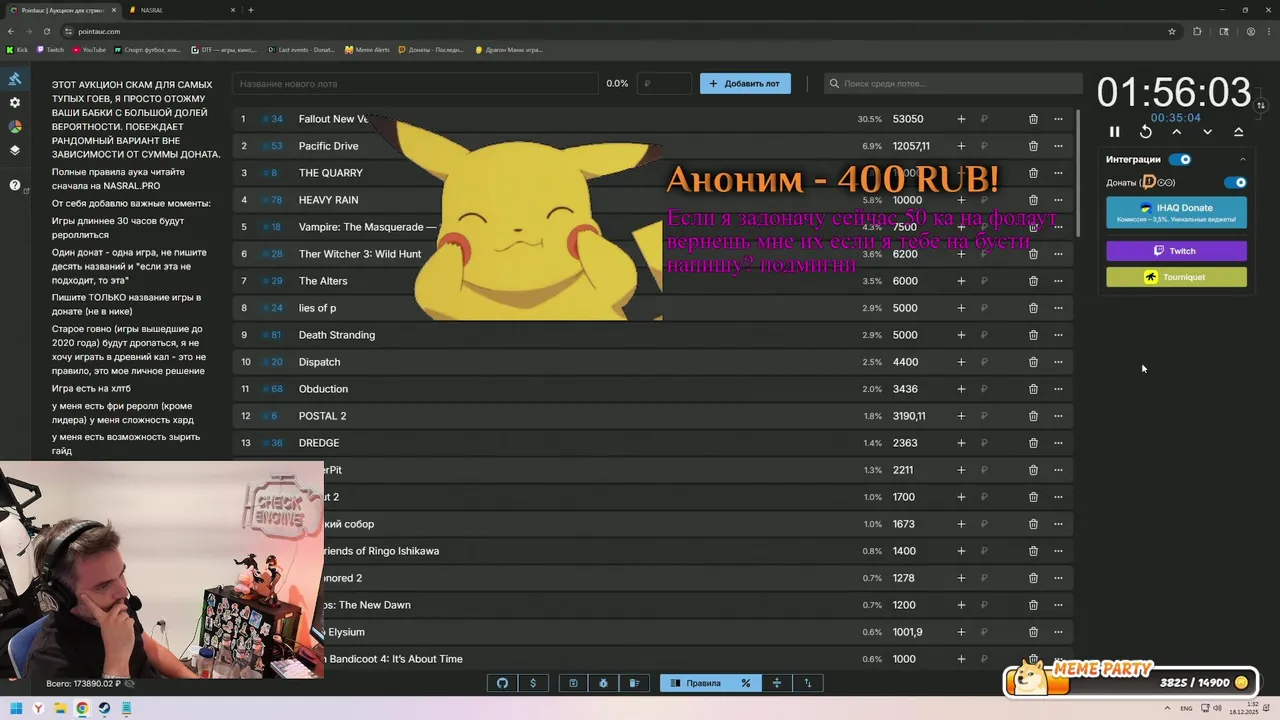Add amount to Obduction lot
Image resolution: width=1280 pixels, height=720 pixels.
[x=961, y=389]
